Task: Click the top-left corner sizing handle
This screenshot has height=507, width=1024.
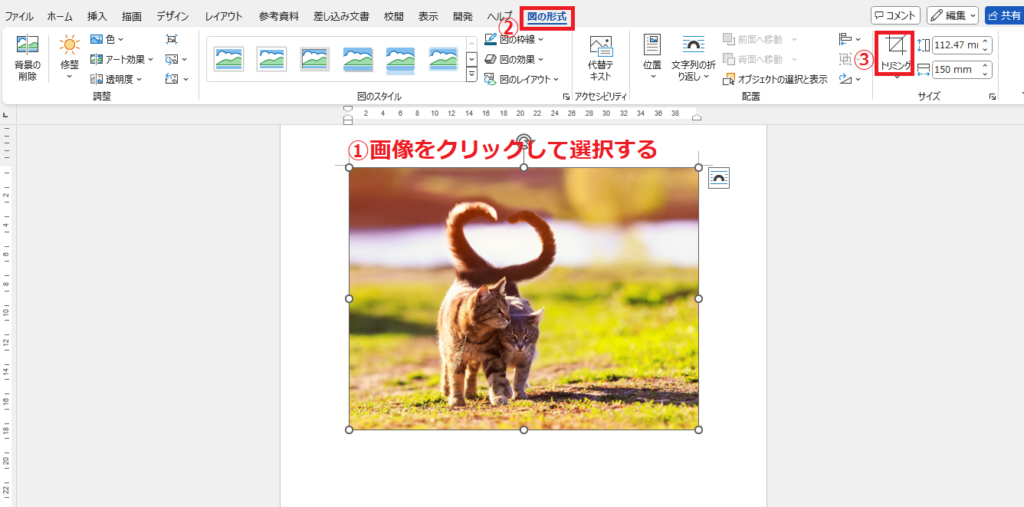Action: 349,167
